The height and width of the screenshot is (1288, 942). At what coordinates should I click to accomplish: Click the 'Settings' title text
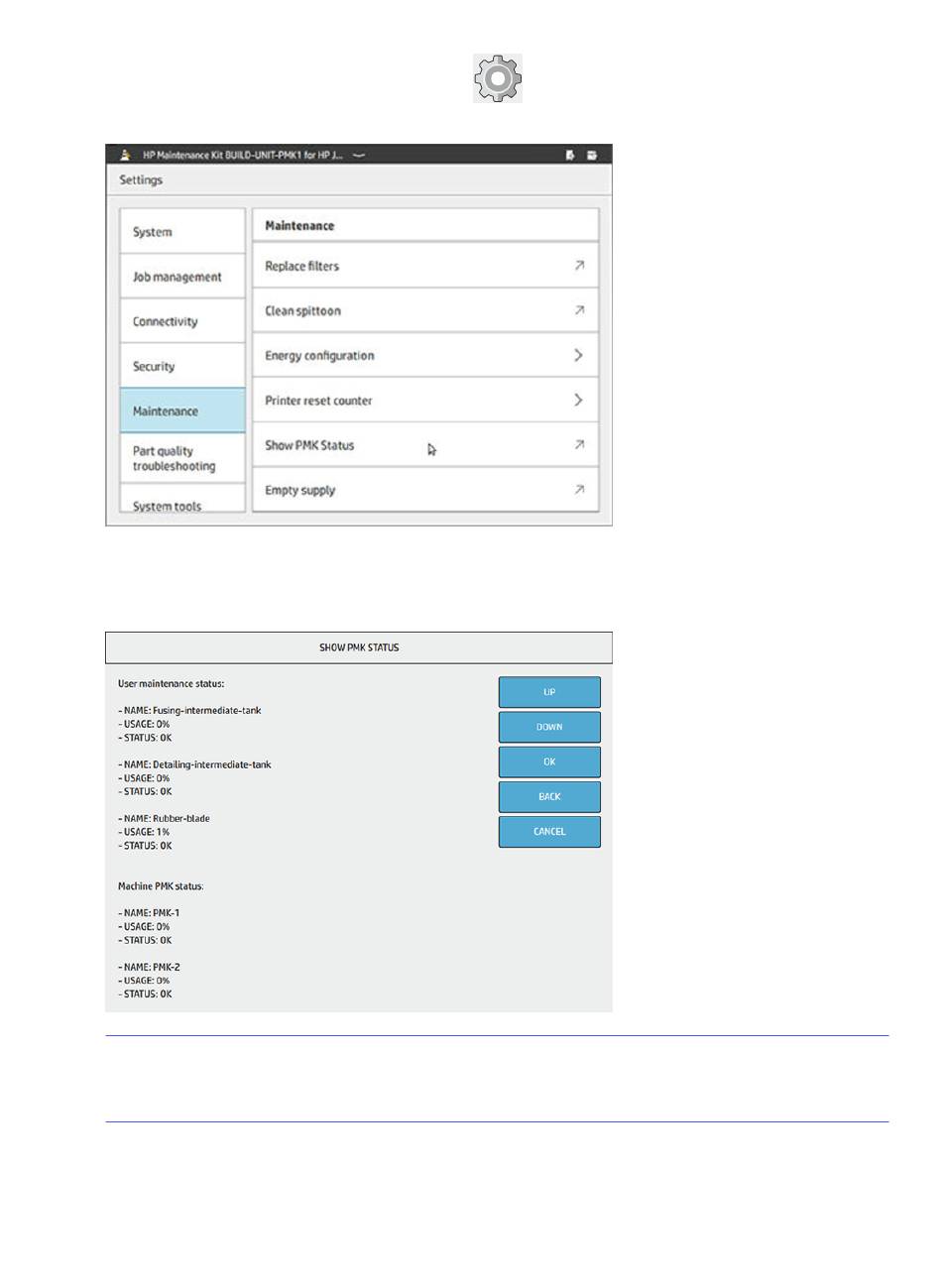point(141,179)
